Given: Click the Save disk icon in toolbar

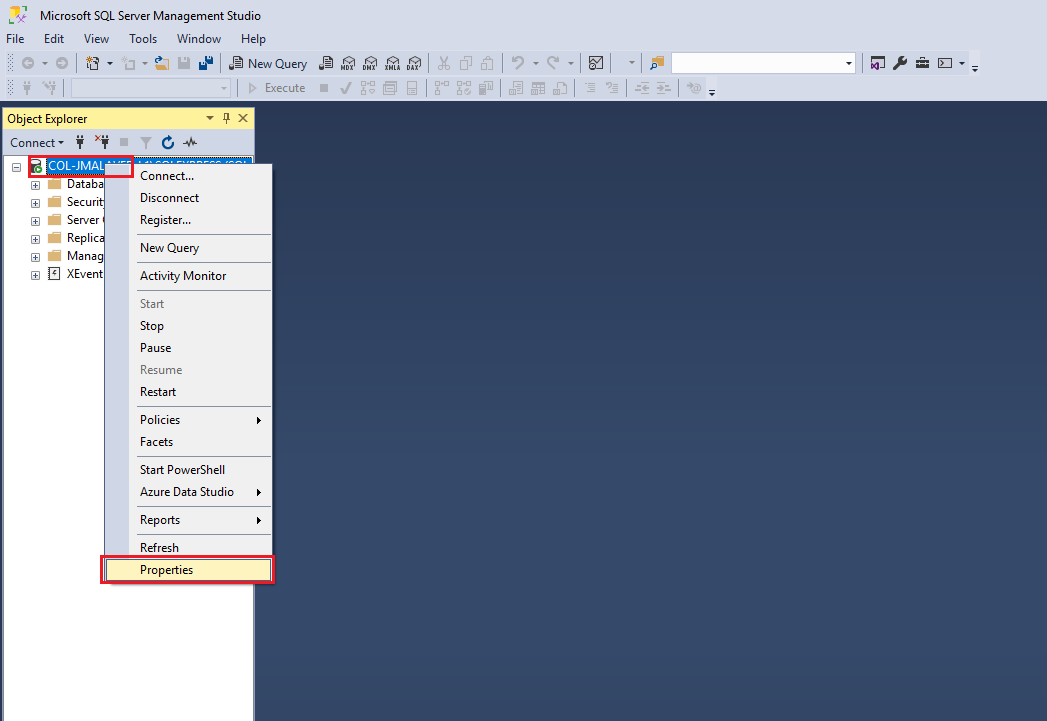Looking at the screenshot, I should (184, 63).
